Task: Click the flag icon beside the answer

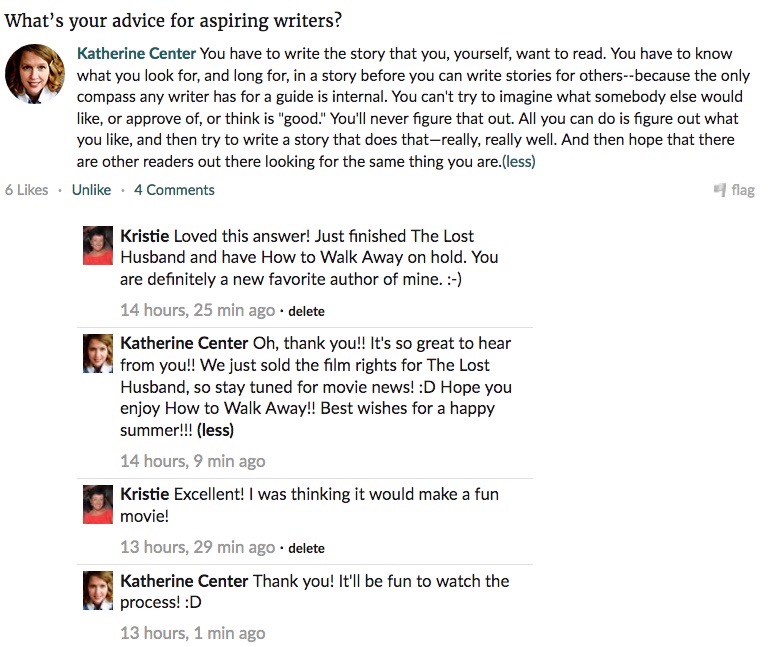Action: (x=719, y=190)
